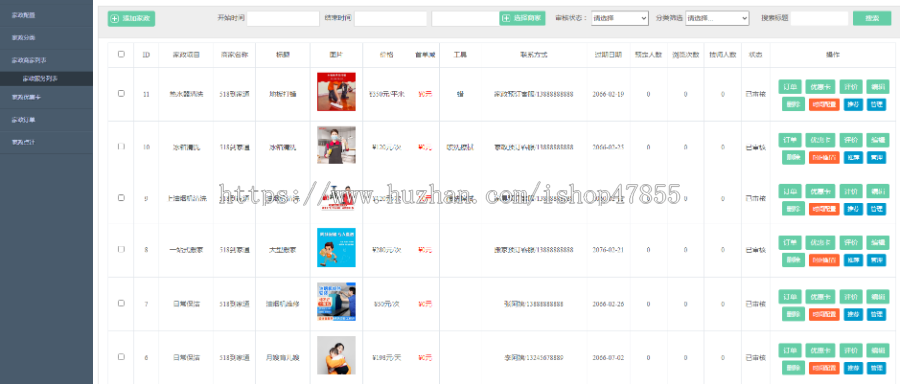Click 订单 button in row ID 10
This screenshot has width=900, height=384.
click(790, 139)
